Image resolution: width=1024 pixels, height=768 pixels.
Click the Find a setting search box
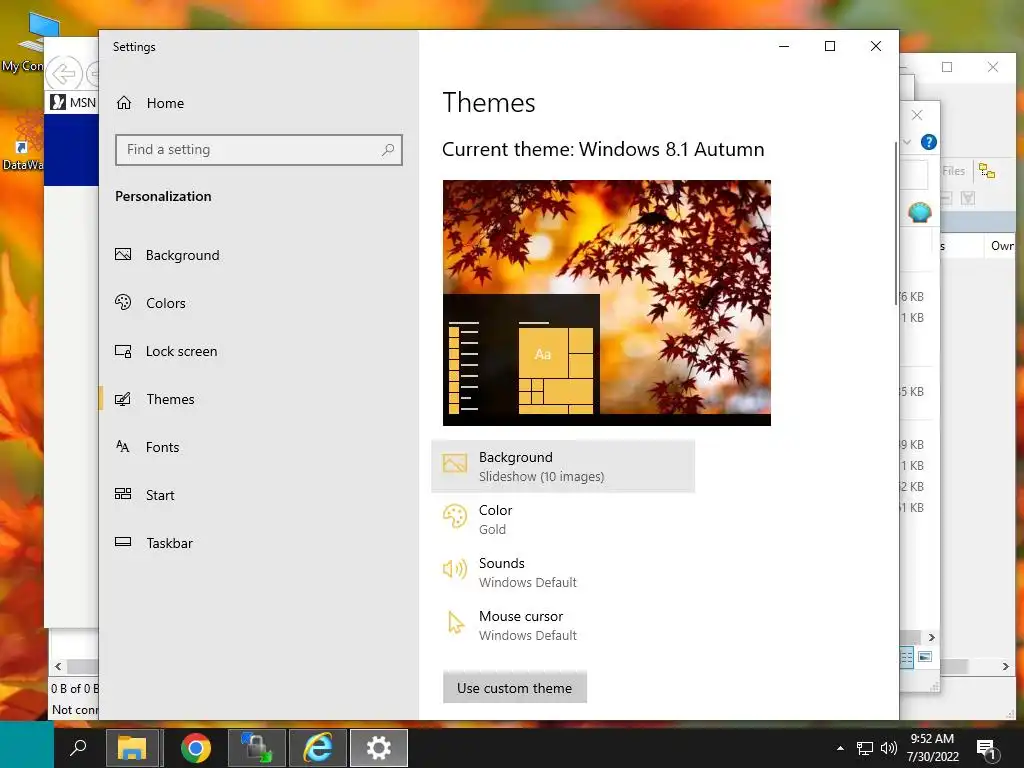click(x=259, y=150)
